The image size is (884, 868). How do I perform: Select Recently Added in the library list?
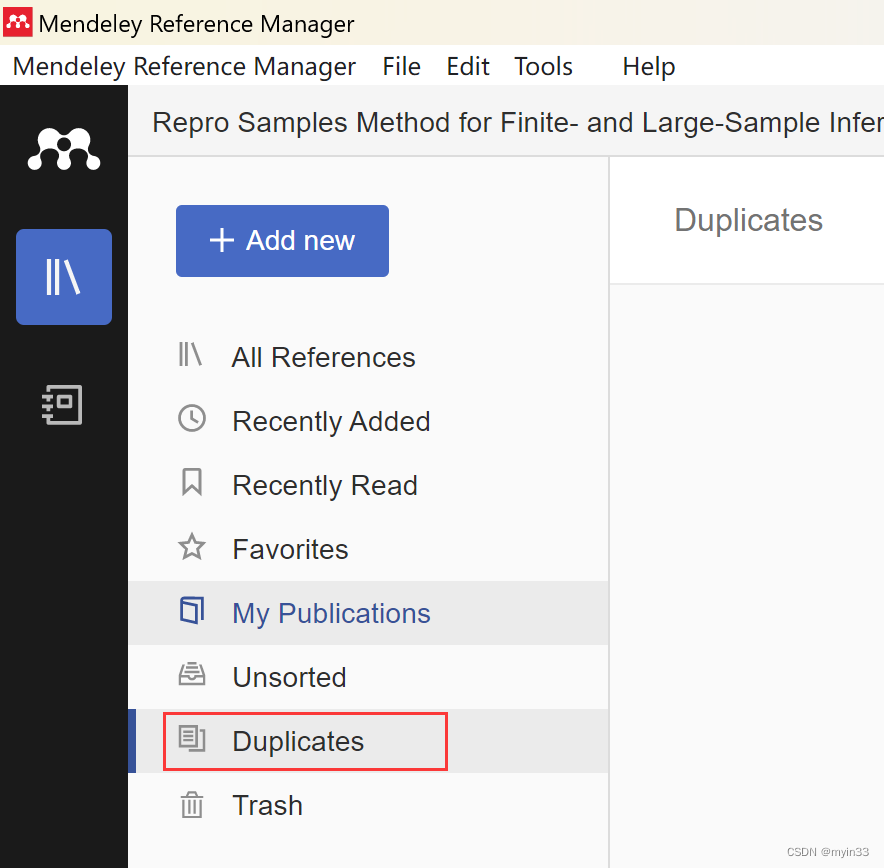(369, 421)
